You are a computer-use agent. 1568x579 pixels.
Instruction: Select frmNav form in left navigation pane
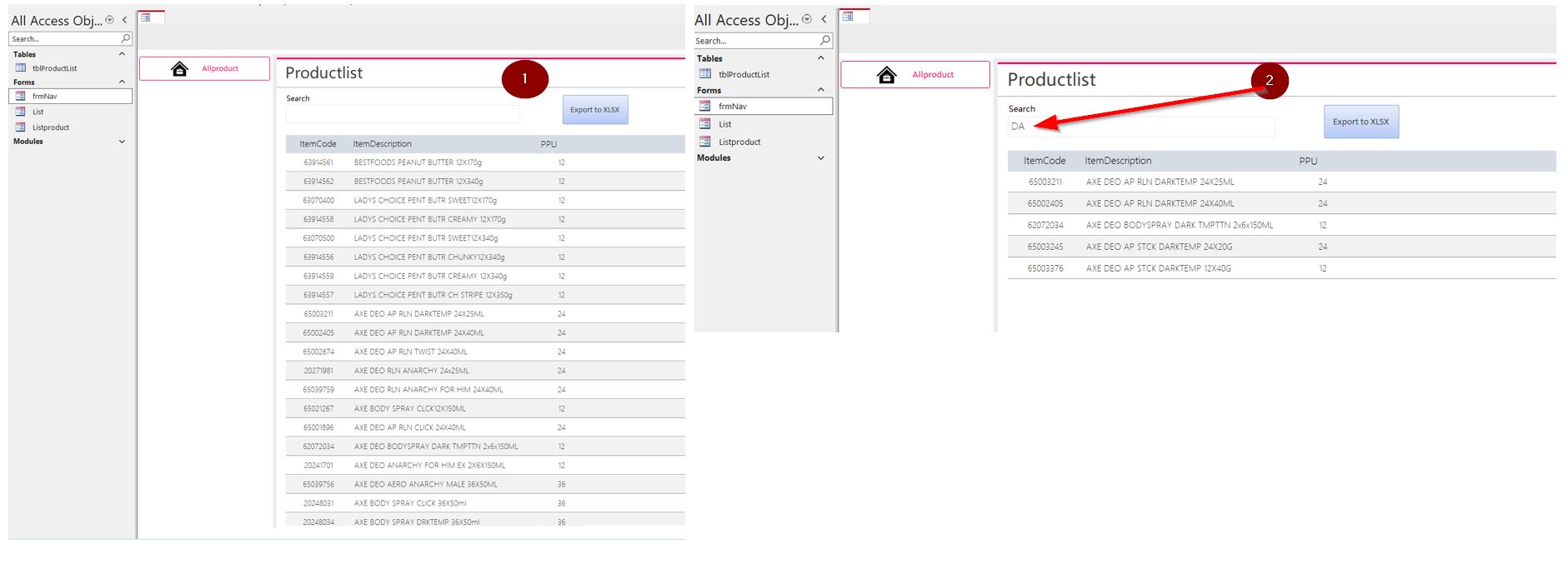[71, 96]
